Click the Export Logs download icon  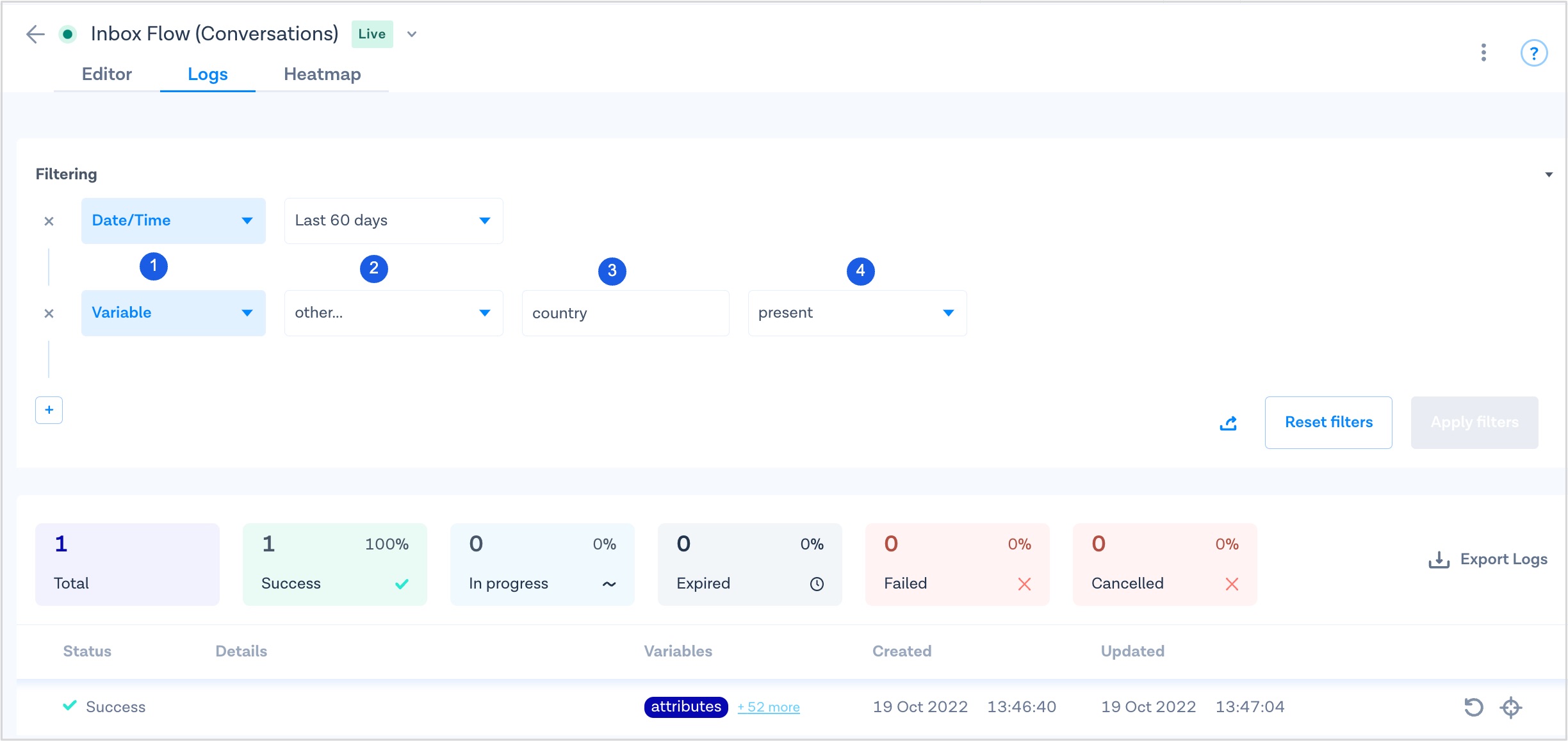pos(1439,560)
